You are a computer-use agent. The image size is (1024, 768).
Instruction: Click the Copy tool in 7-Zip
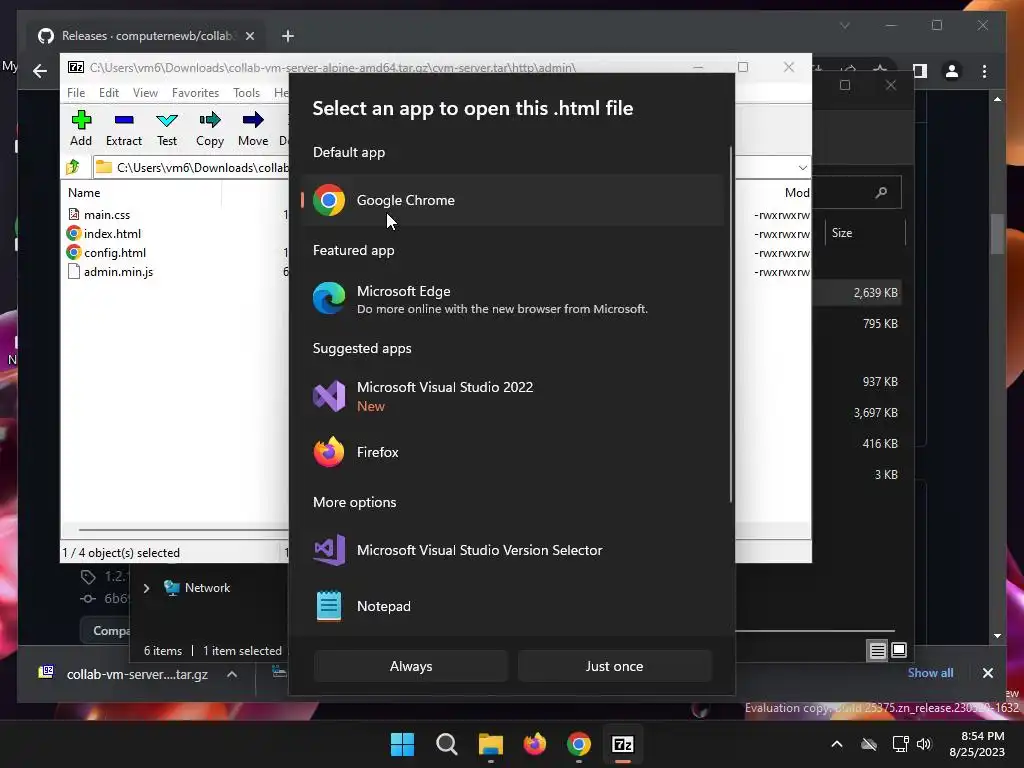coord(210,128)
